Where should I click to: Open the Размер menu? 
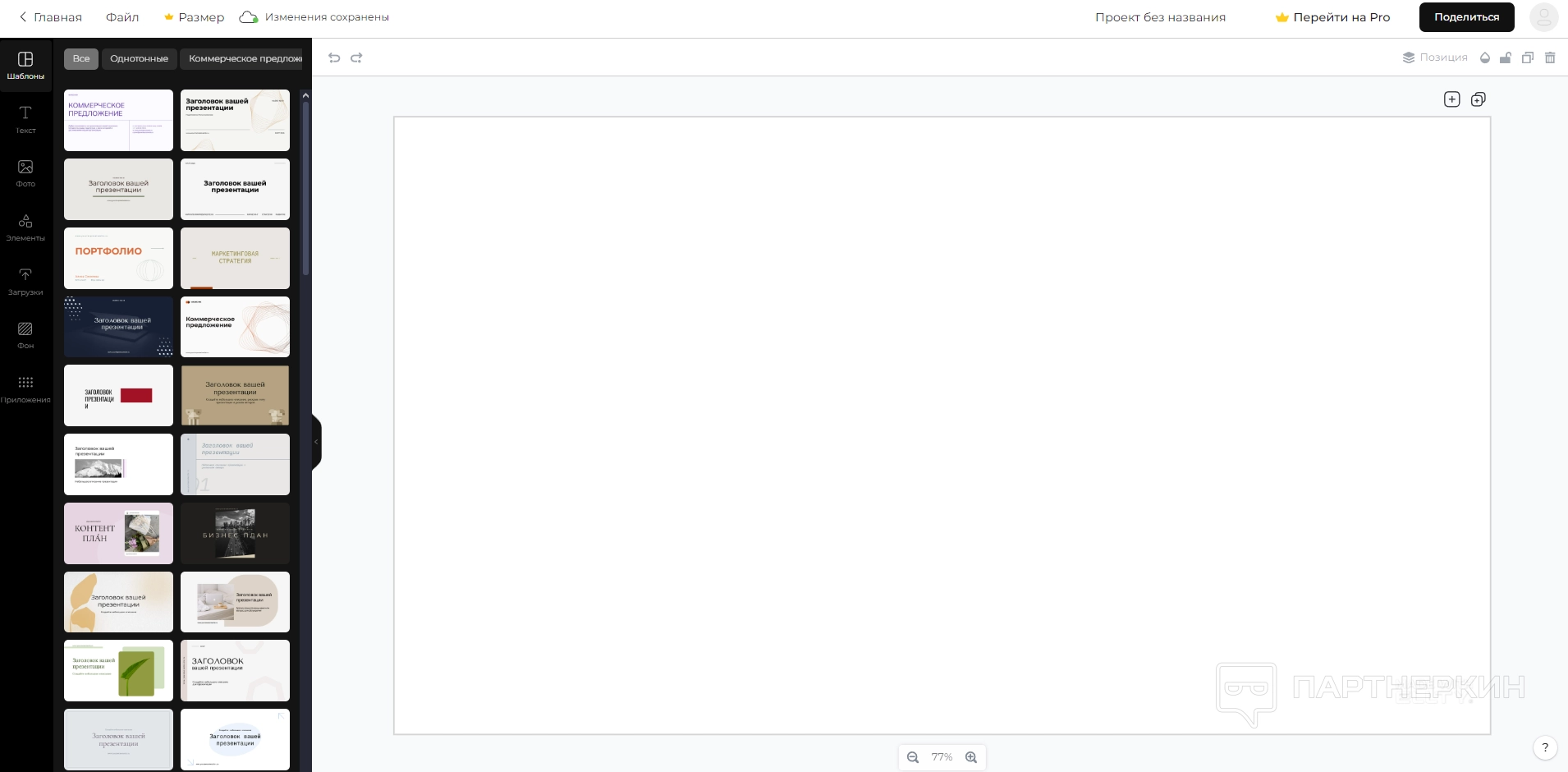point(194,17)
